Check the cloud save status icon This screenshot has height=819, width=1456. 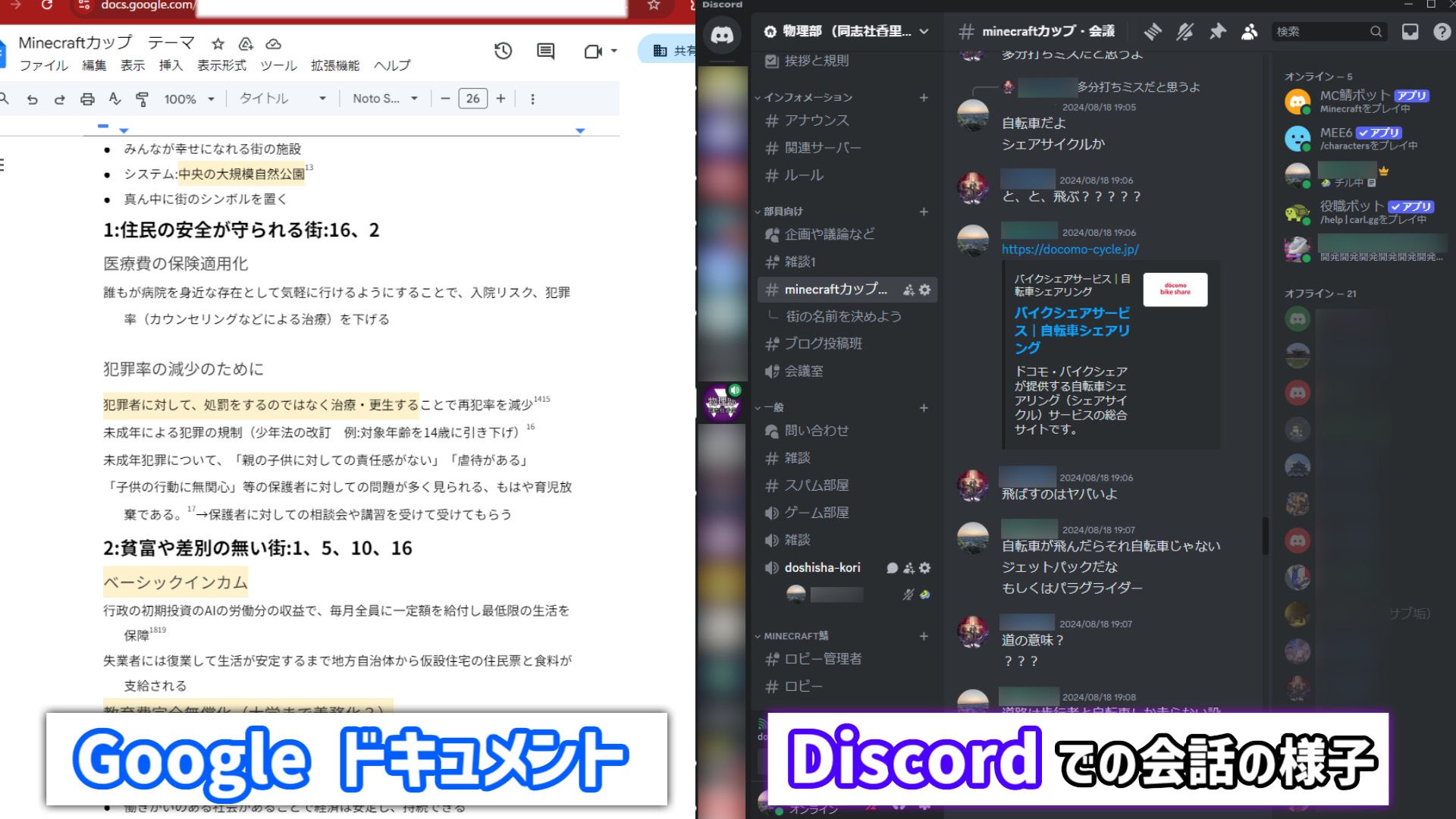tap(274, 44)
